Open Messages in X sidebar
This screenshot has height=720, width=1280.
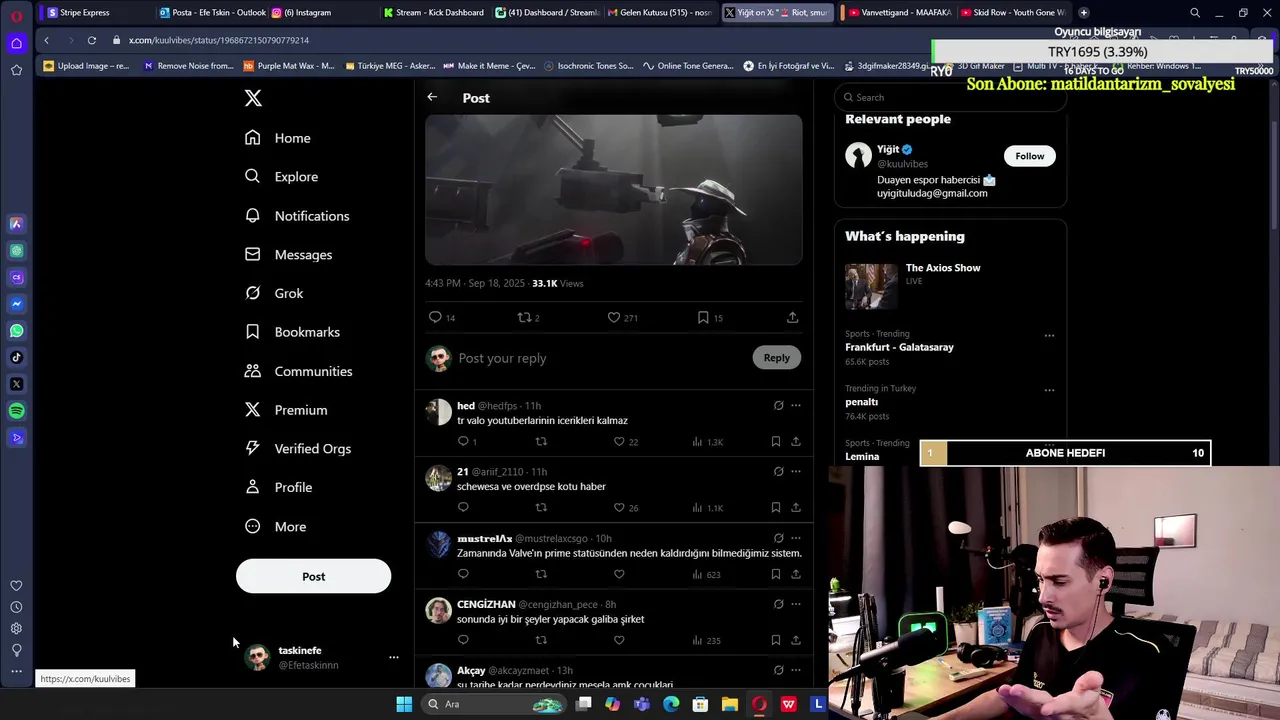coord(288,255)
